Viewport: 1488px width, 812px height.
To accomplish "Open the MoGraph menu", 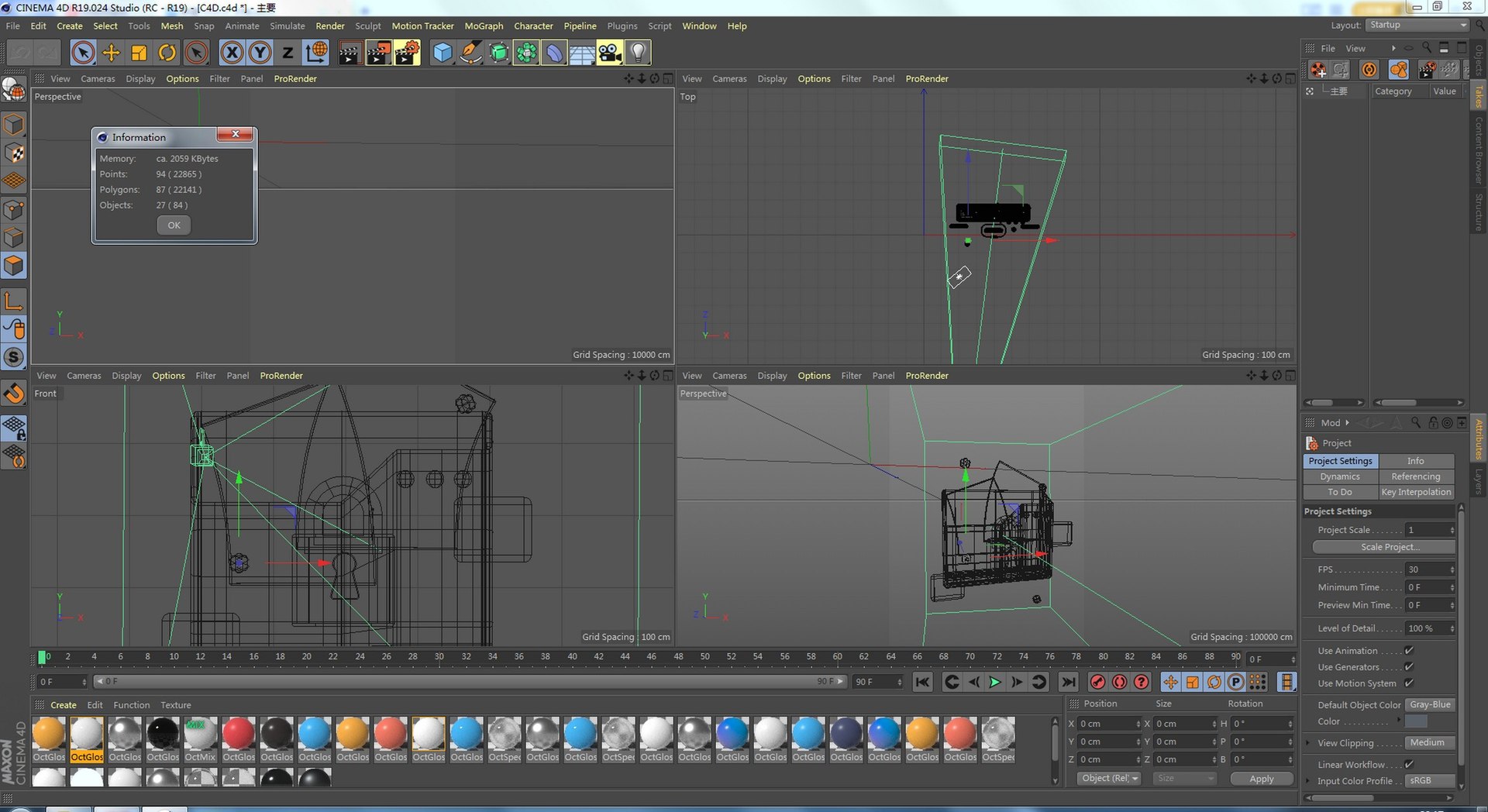I will click(x=484, y=26).
